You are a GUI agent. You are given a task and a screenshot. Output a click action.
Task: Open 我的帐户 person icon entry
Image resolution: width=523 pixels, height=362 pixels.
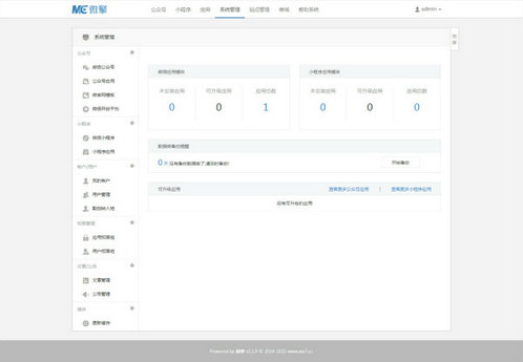coord(86,181)
